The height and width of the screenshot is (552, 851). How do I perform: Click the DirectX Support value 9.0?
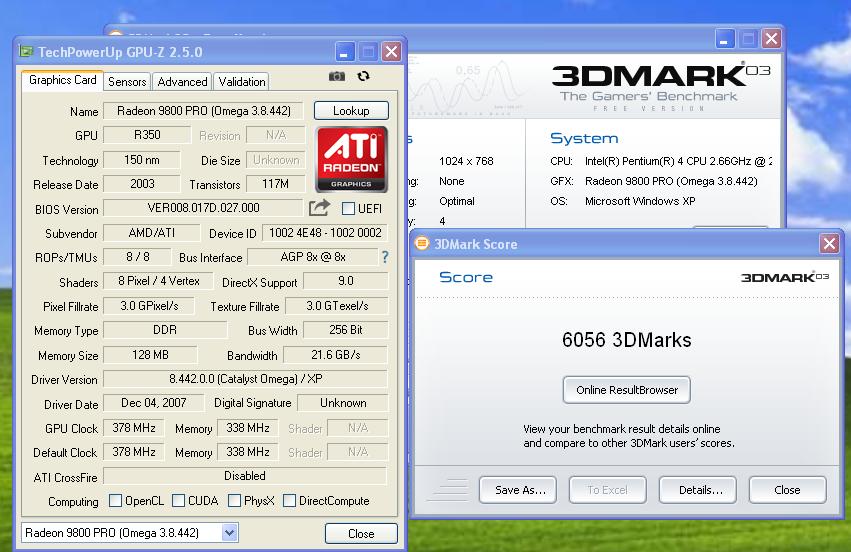pyautogui.click(x=346, y=281)
